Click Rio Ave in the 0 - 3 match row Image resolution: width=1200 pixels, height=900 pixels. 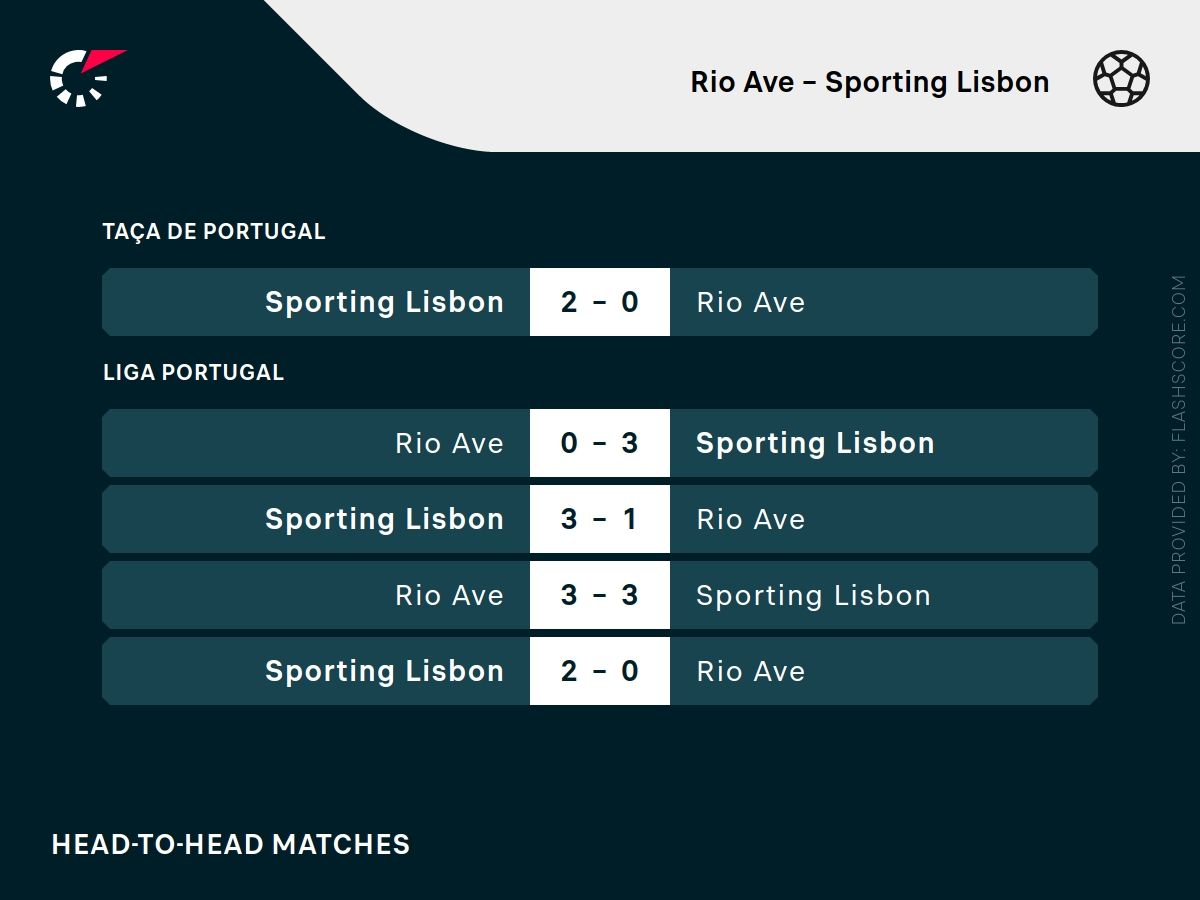[449, 443]
